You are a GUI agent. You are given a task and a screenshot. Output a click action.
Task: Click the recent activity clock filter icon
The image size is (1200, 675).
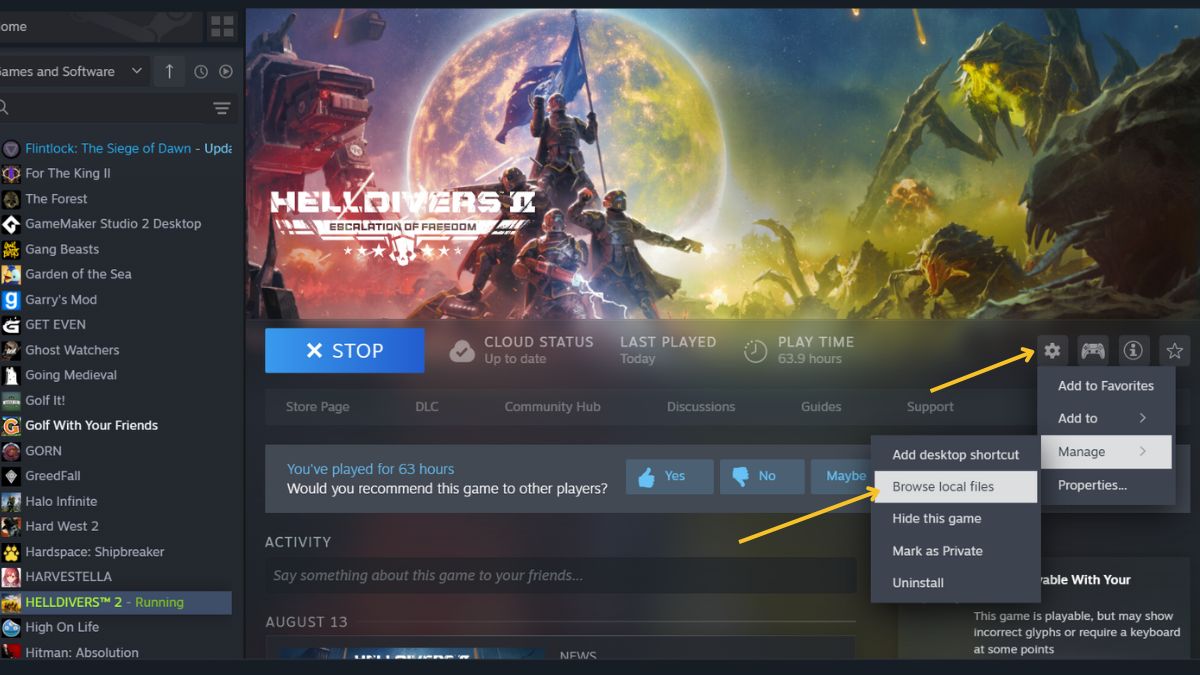pos(201,71)
